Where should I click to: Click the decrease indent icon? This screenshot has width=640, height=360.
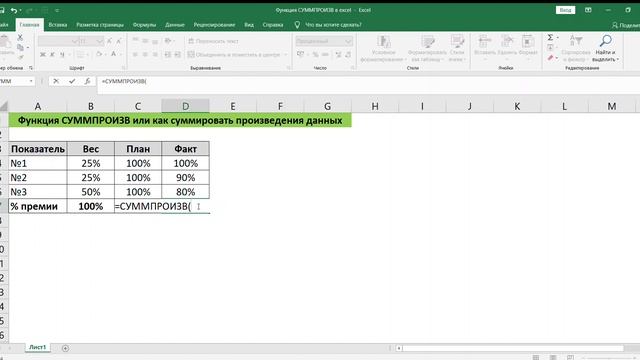pos(167,54)
